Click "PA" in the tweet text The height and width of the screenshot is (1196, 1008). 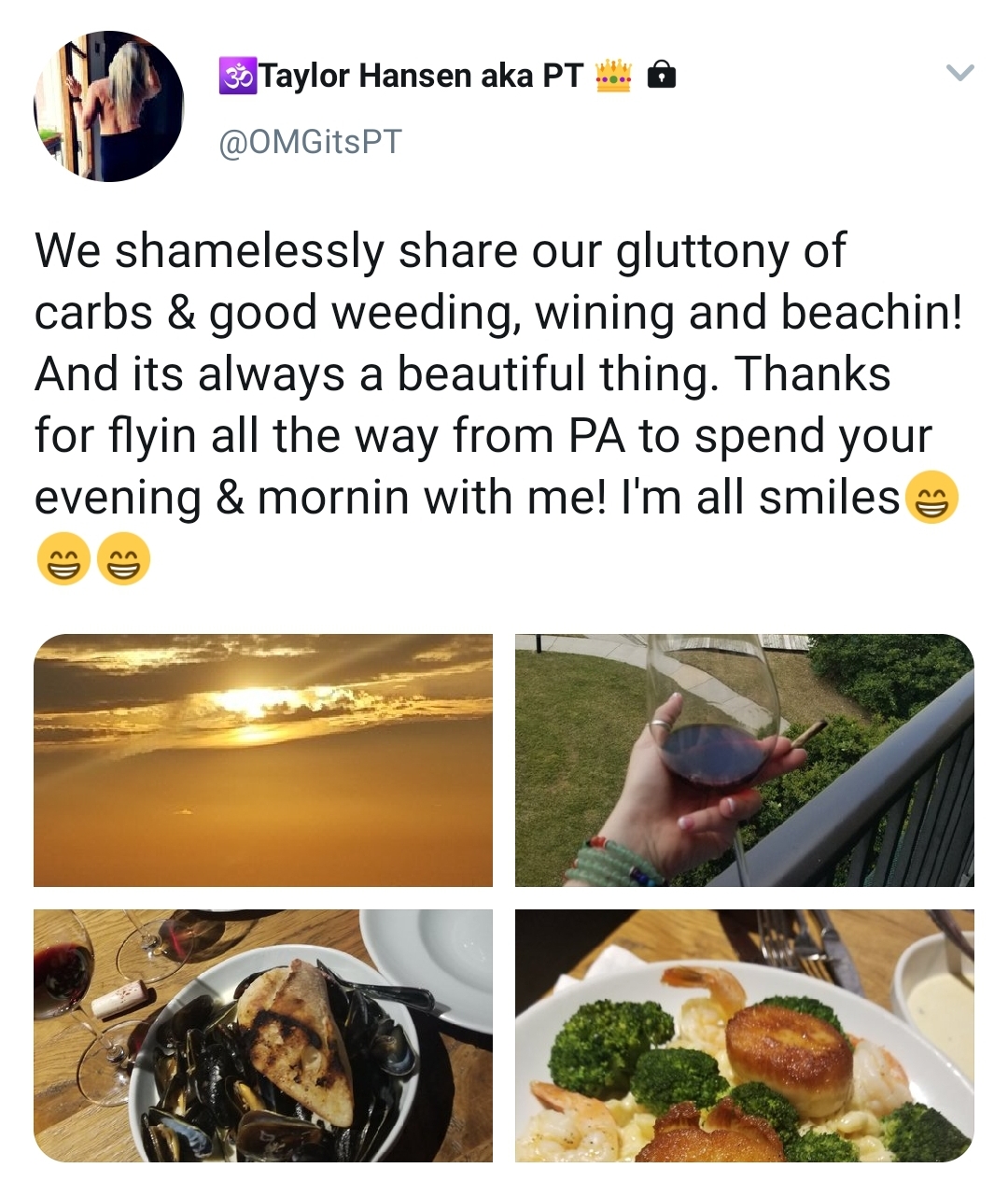tap(594, 436)
